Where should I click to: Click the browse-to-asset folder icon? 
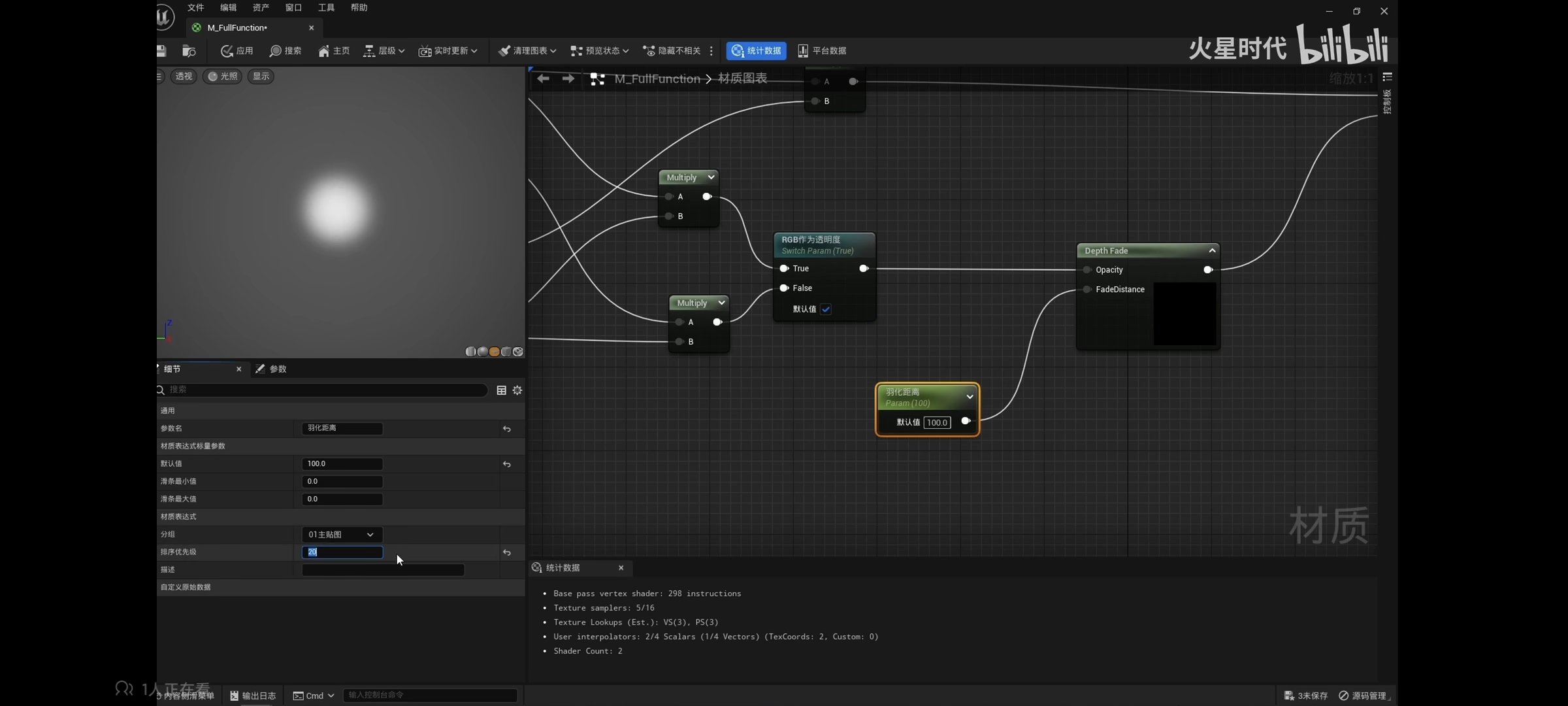189,51
